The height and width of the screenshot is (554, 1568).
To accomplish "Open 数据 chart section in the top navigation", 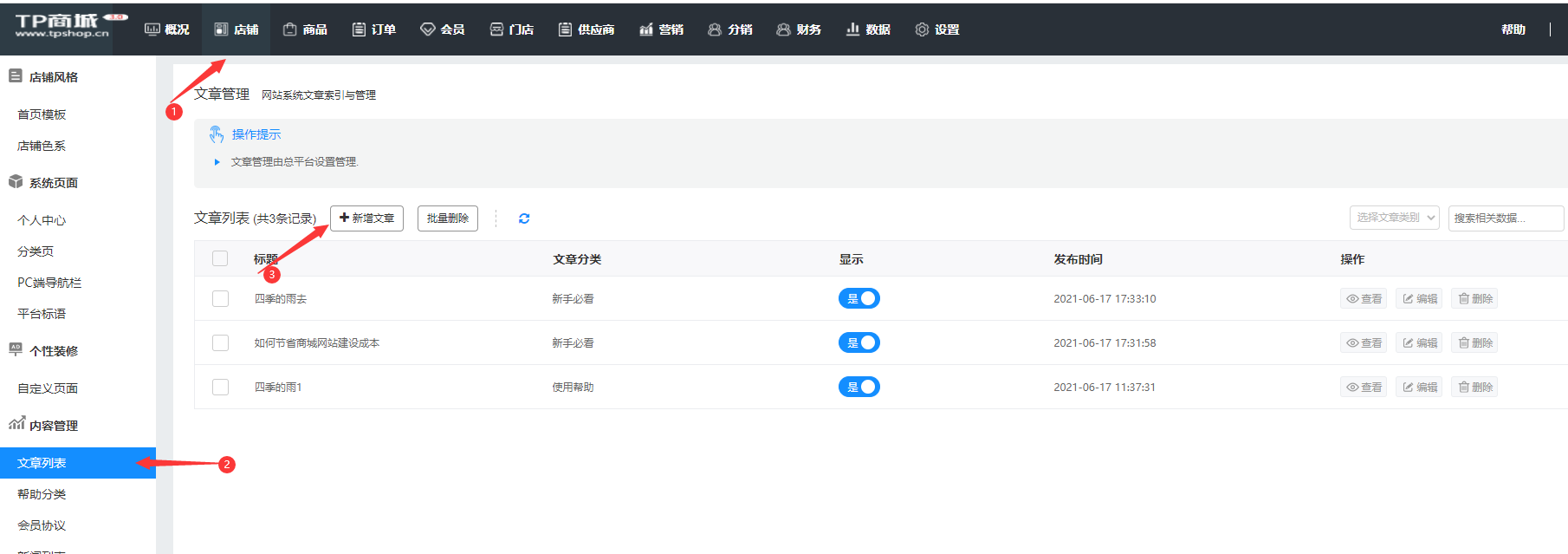I will (x=868, y=29).
